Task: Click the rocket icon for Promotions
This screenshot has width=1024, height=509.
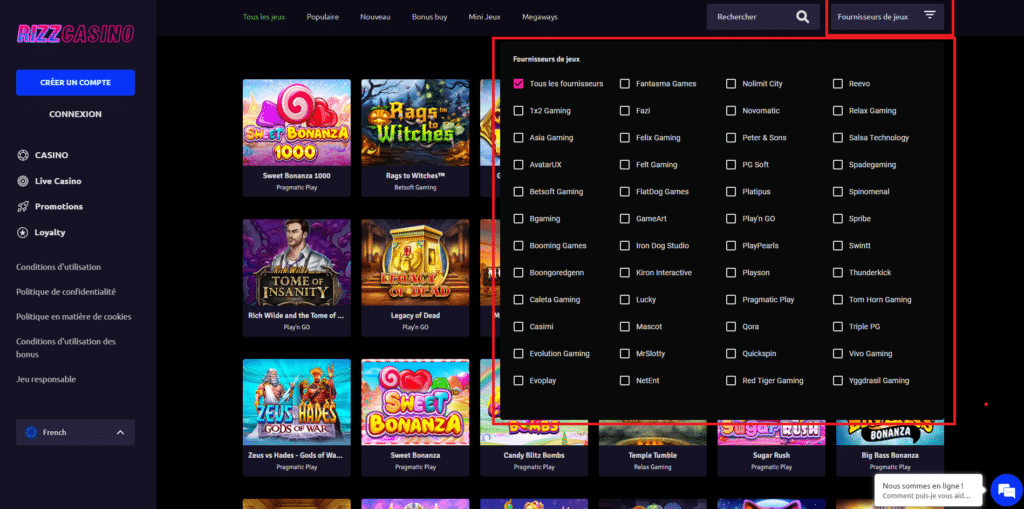Action: pyautogui.click(x=23, y=206)
